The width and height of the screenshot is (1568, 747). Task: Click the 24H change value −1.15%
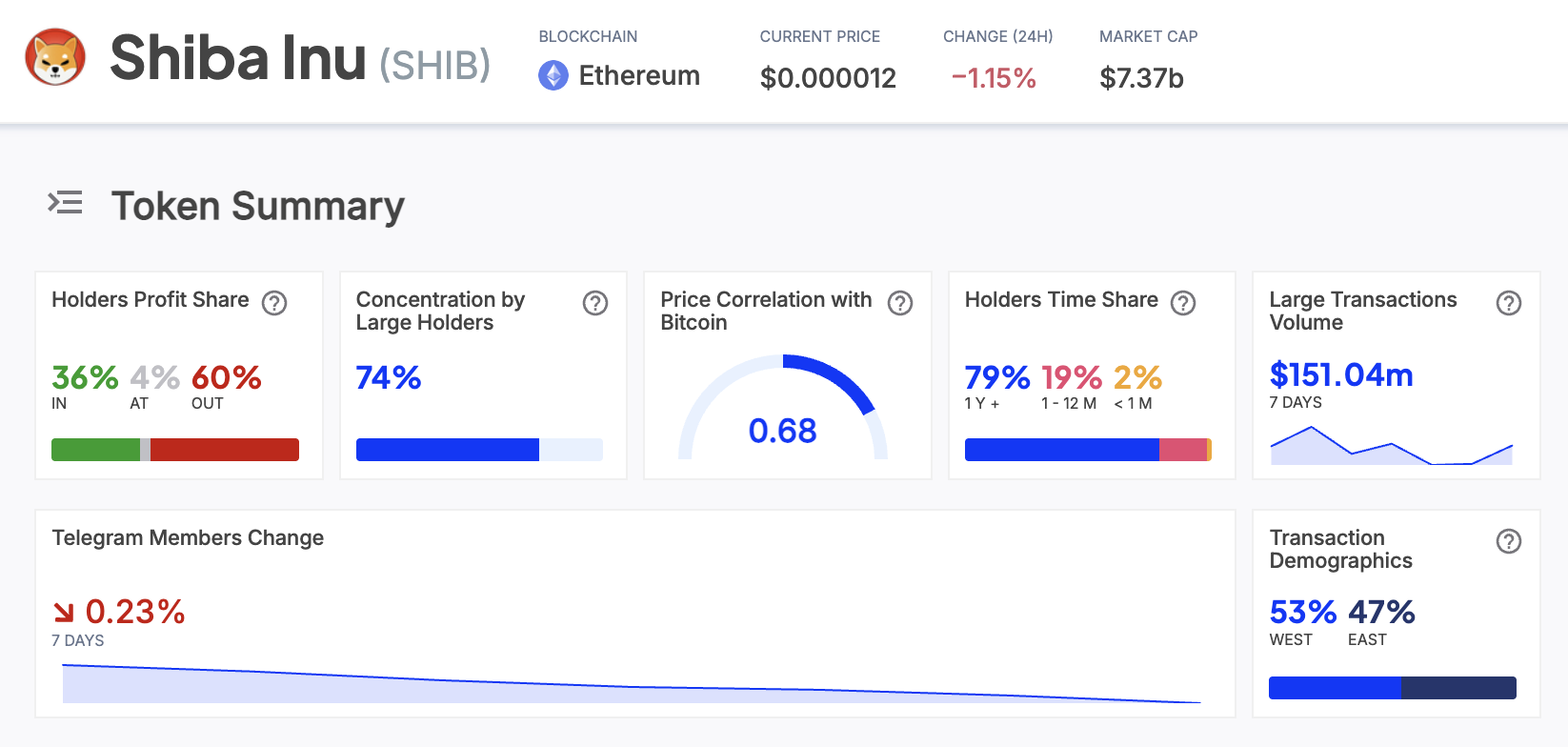click(994, 78)
